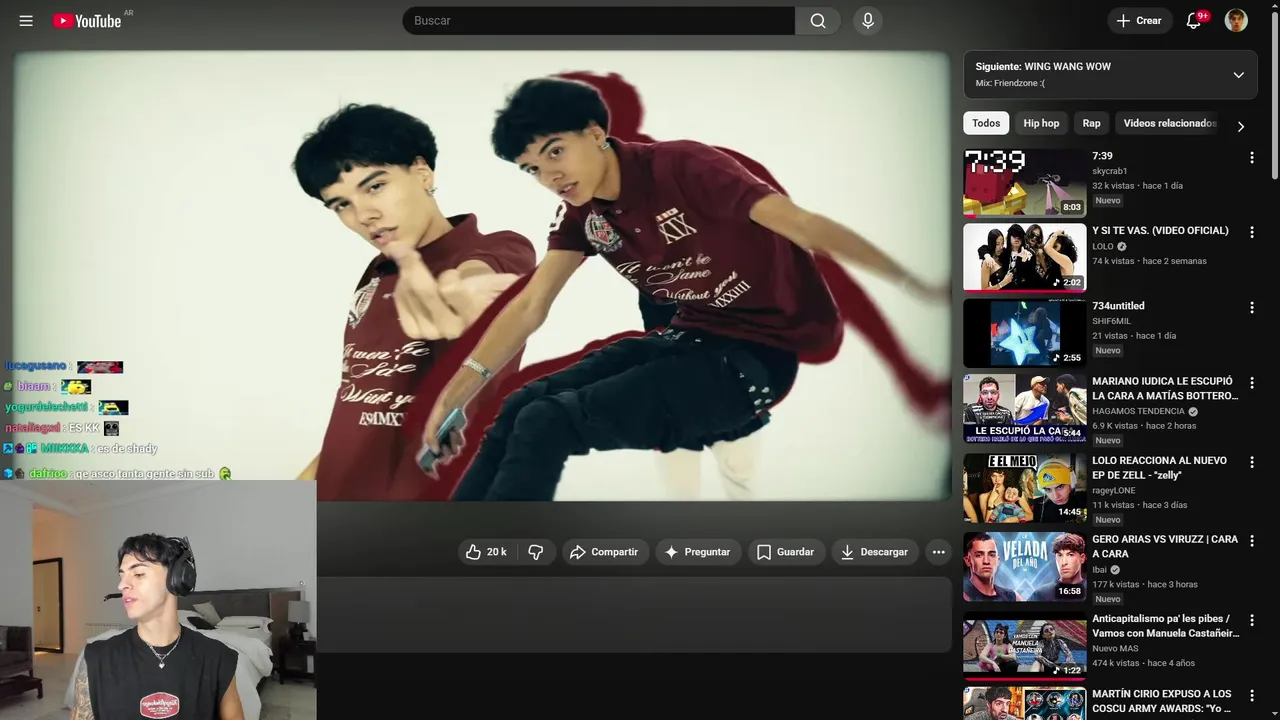Open options for Mariano Iudica video
Image resolution: width=1280 pixels, height=720 pixels.
point(1251,382)
